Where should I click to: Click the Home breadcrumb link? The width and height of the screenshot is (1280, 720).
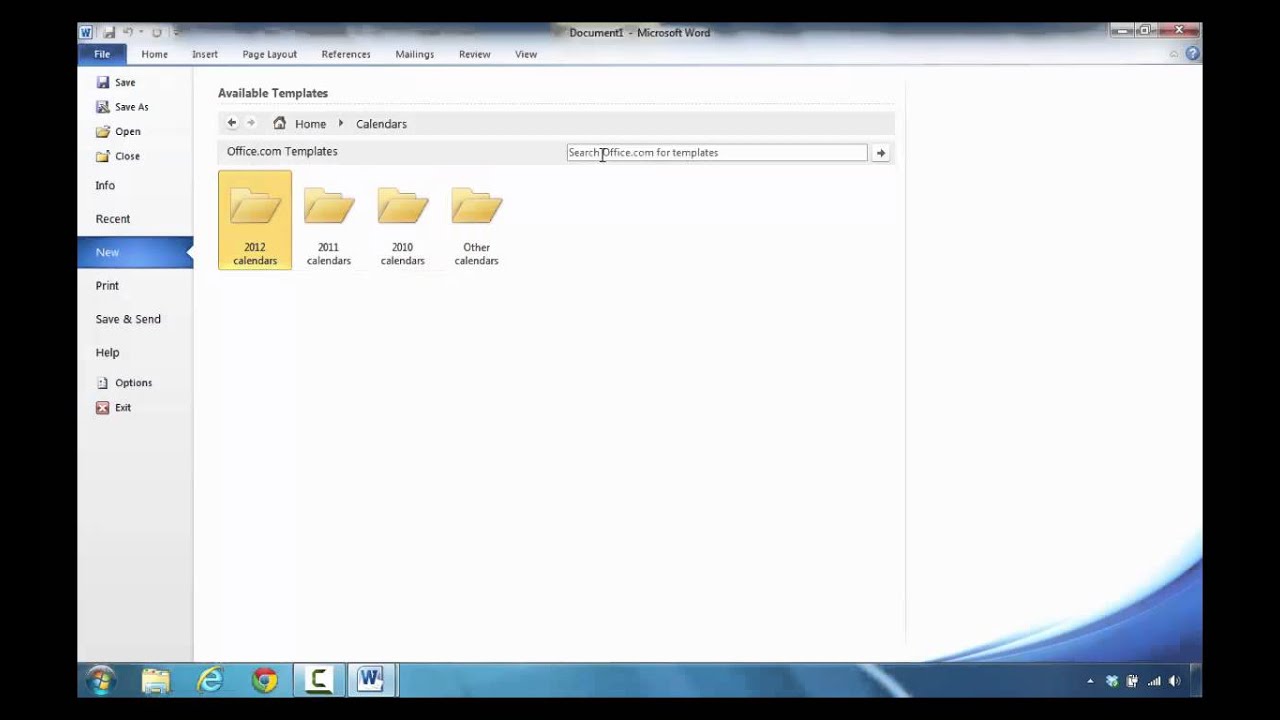(310, 124)
